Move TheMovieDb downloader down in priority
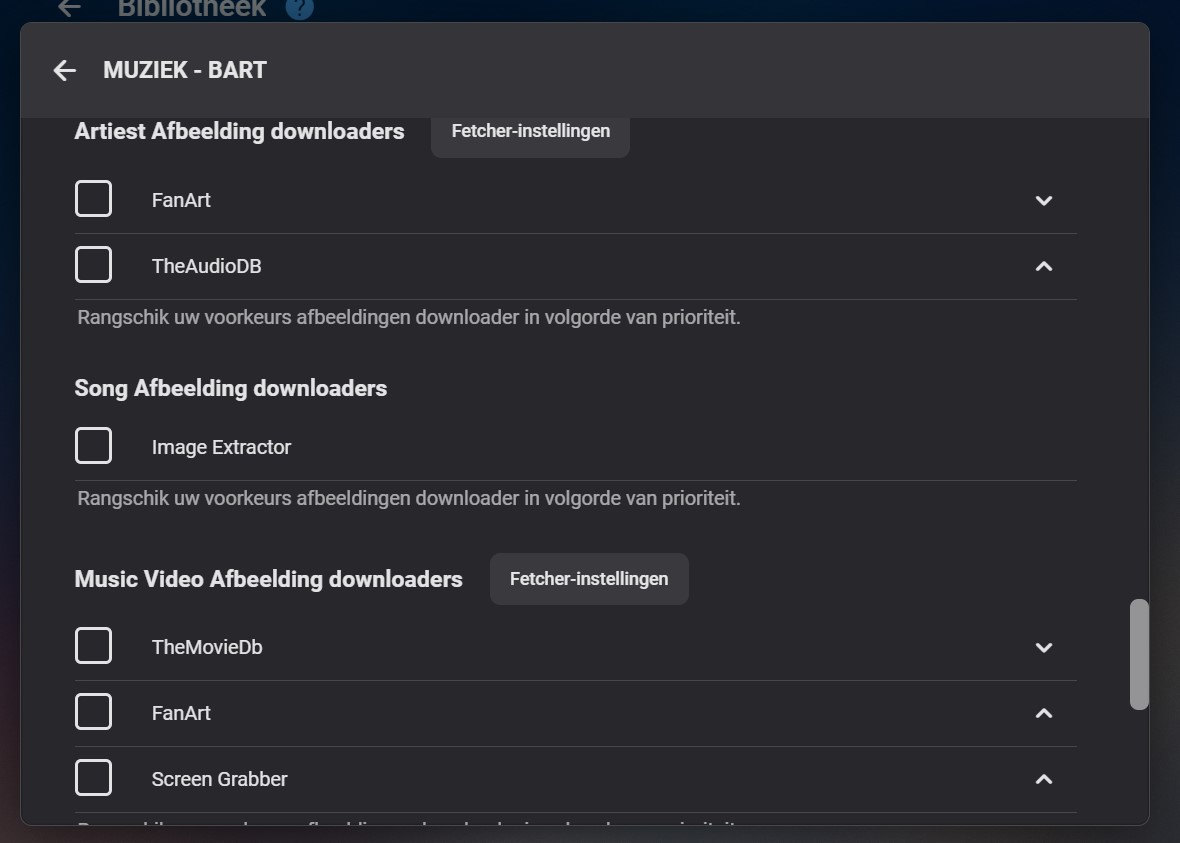 click(x=1044, y=648)
